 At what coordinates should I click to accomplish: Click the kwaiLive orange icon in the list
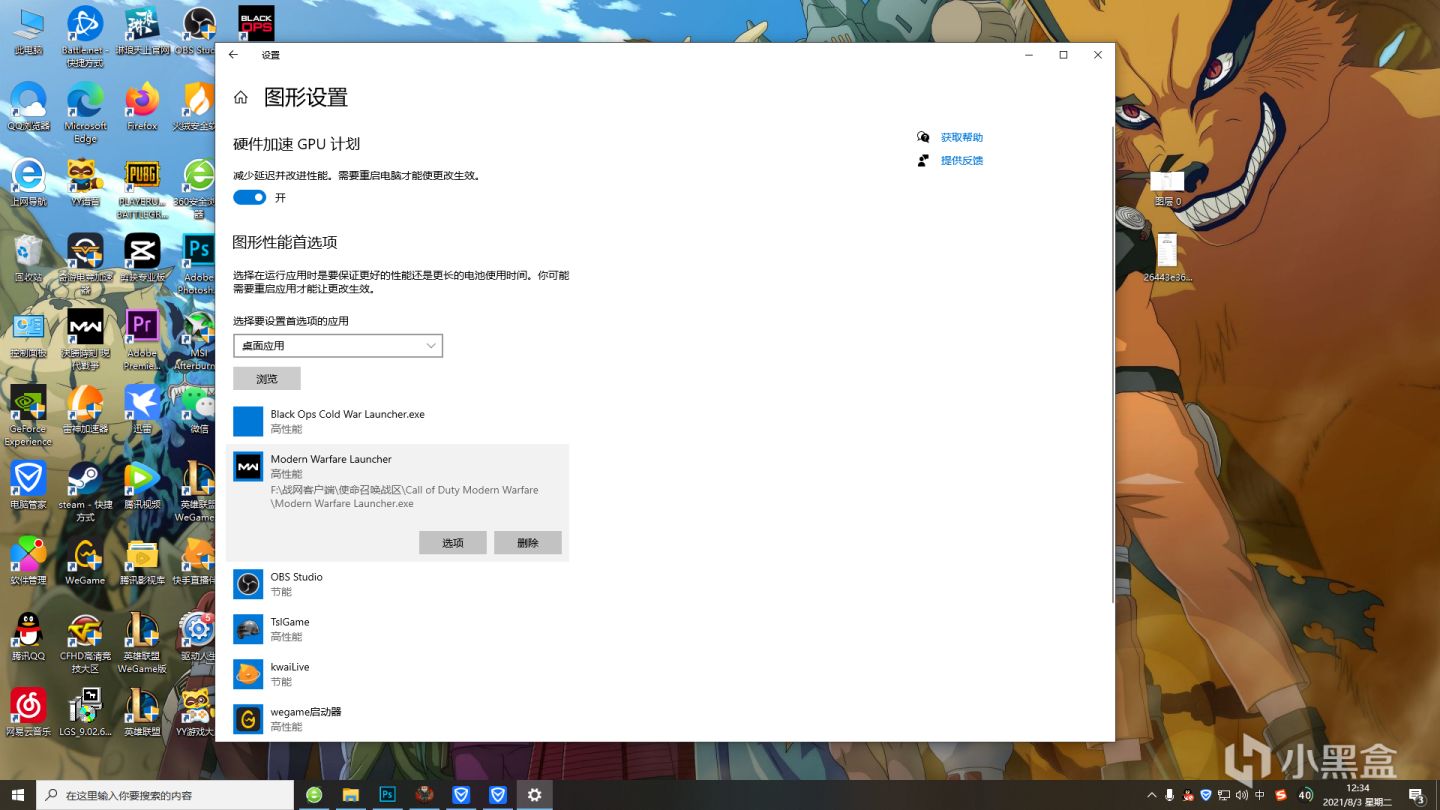point(248,674)
